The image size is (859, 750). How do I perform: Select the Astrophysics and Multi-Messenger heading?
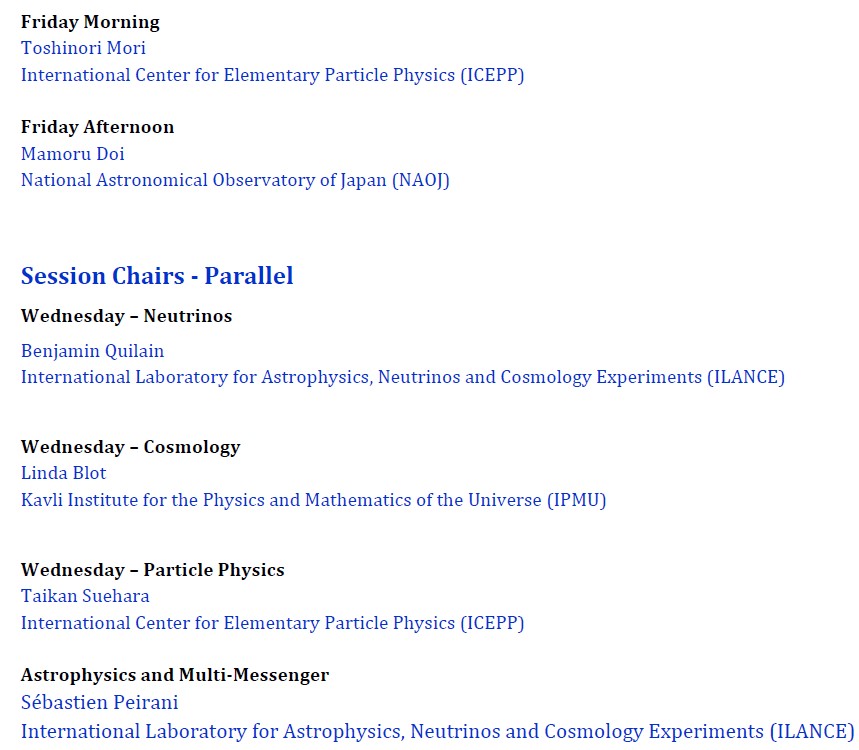coord(175,675)
